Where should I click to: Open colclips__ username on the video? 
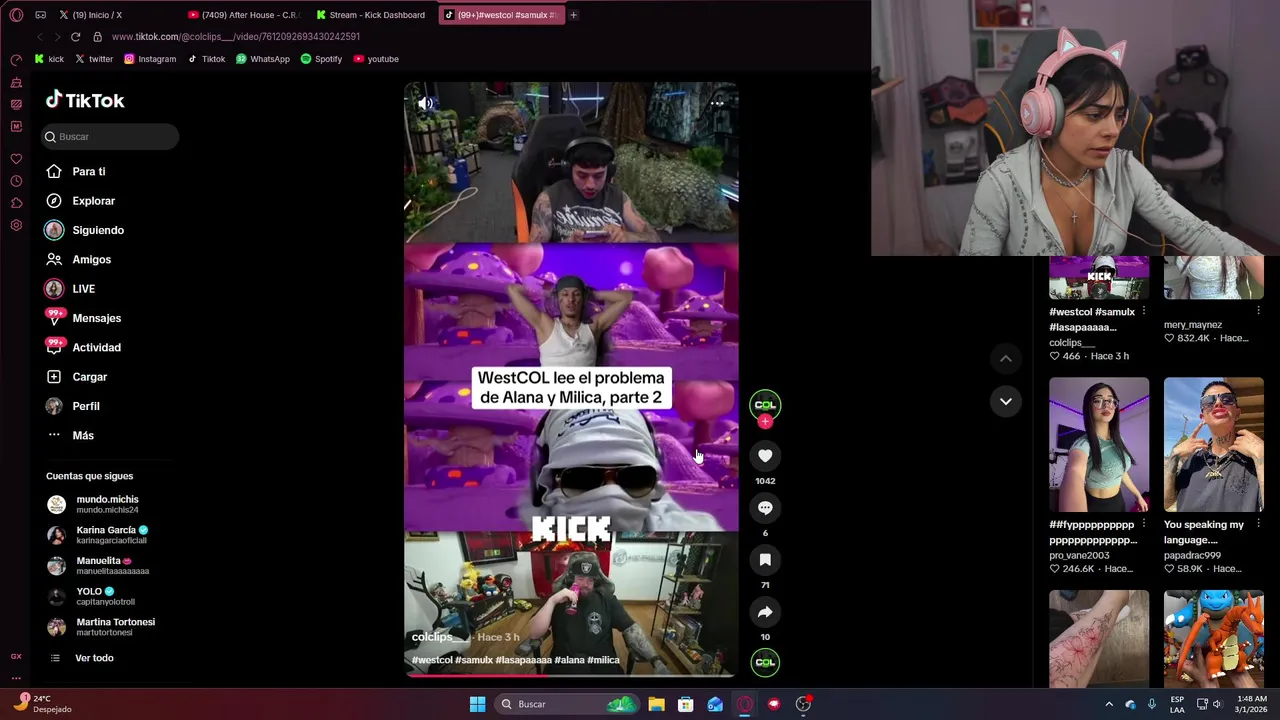click(439, 637)
